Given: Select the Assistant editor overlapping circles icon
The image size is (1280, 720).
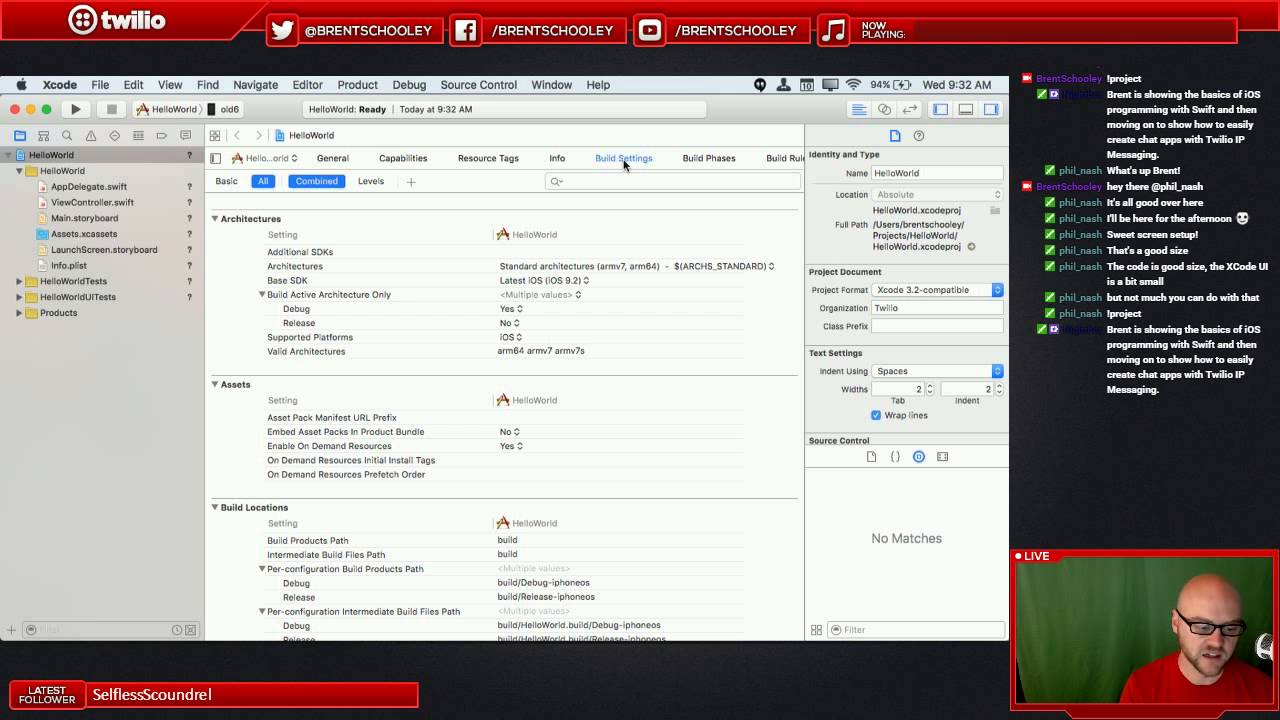Looking at the screenshot, I should (884, 109).
